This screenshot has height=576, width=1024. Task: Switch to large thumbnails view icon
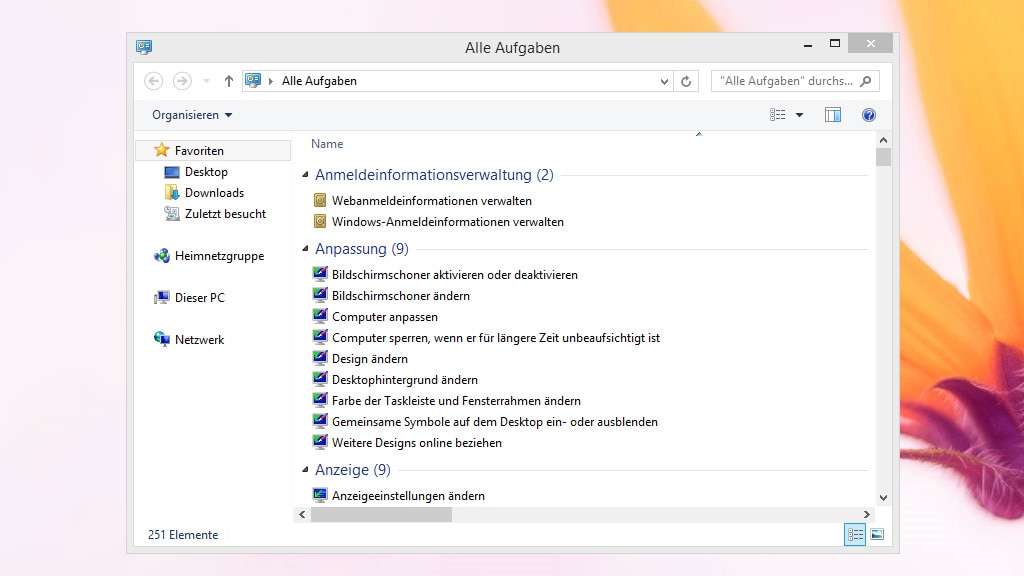(877, 535)
